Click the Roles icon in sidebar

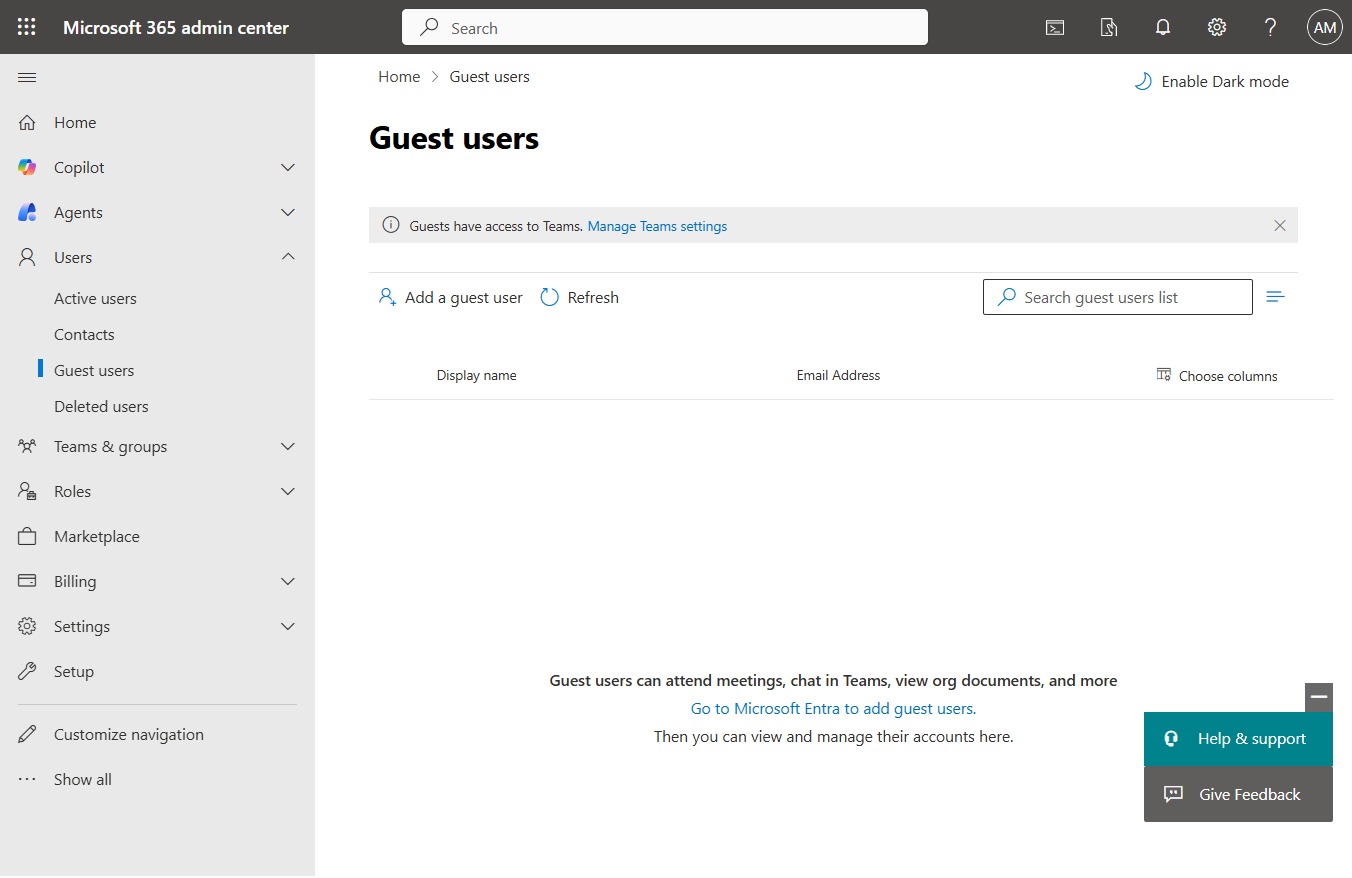(x=27, y=492)
